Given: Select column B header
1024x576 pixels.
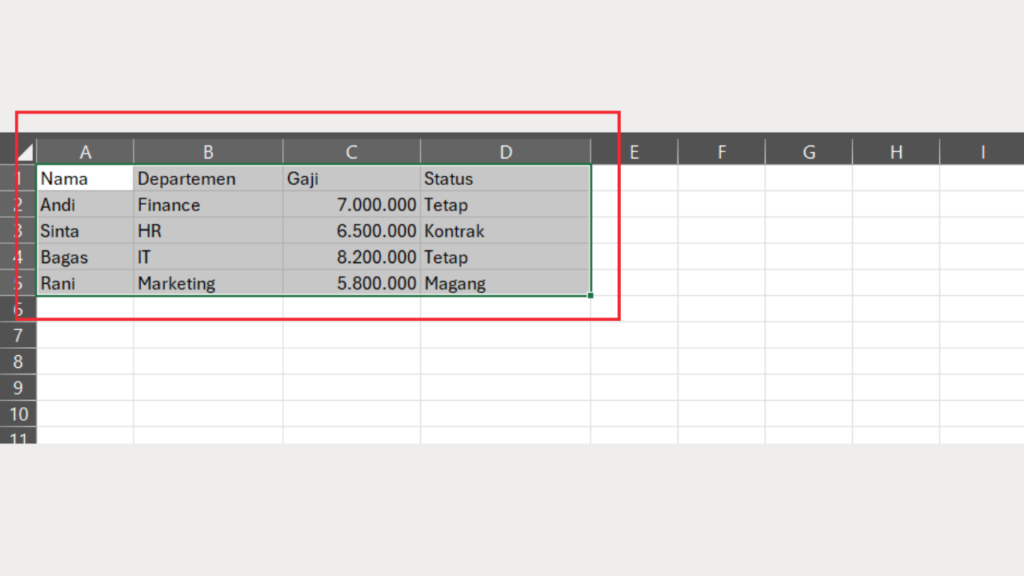Looking at the screenshot, I should pos(208,152).
